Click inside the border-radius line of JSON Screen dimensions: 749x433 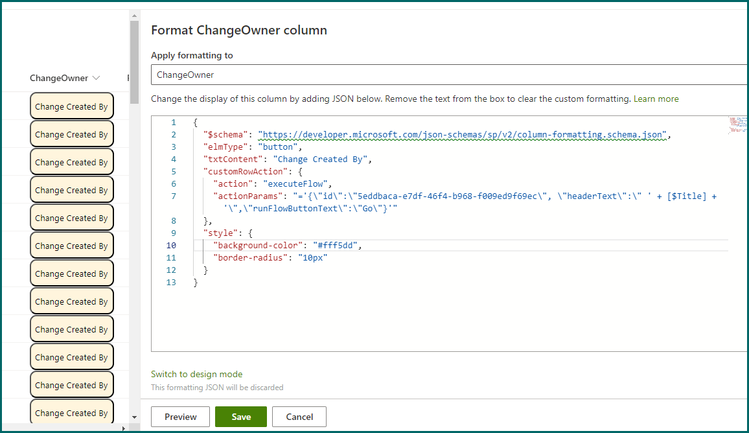pyautogui.click(x=270, y=258)
